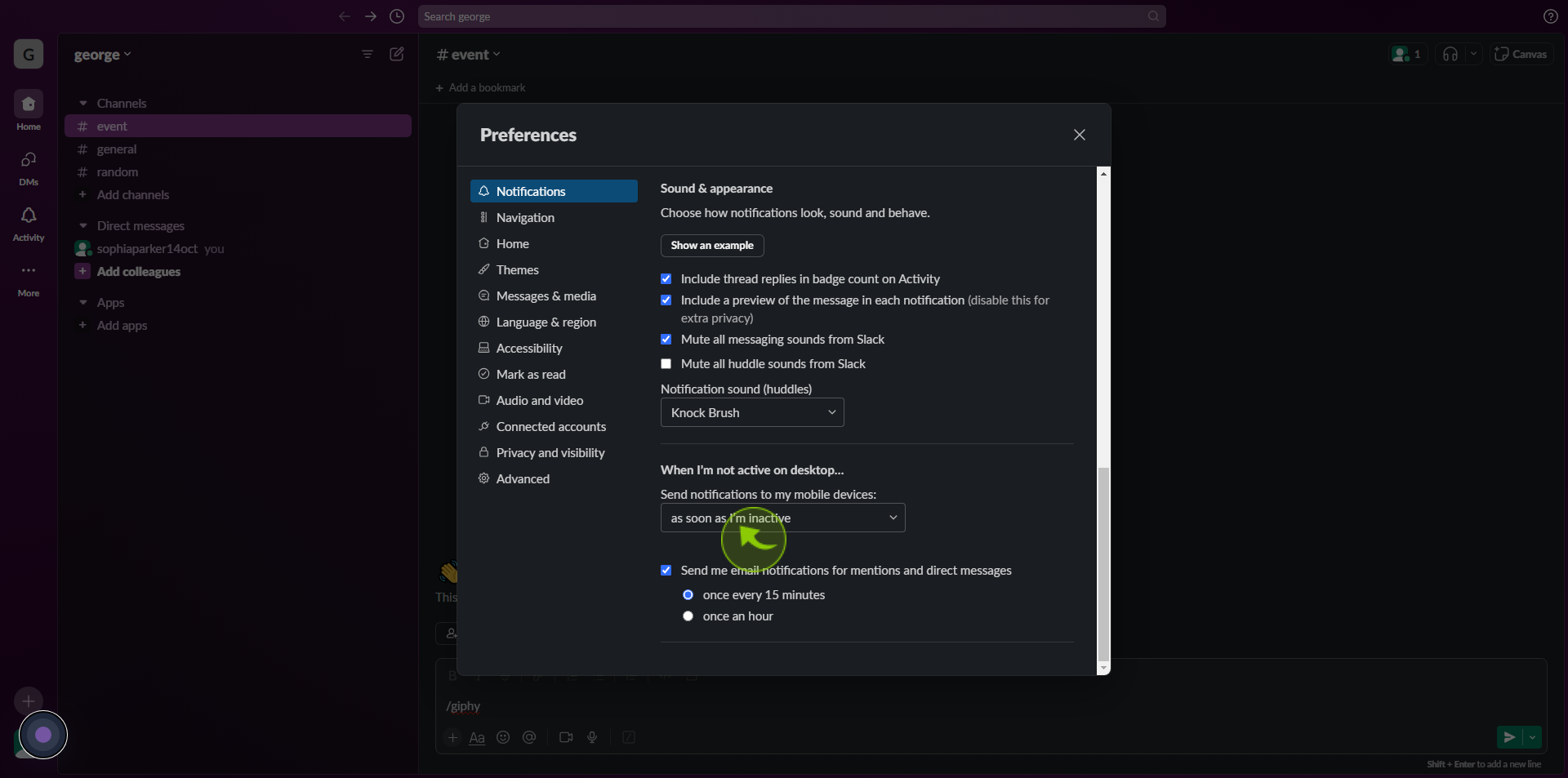Open the emoji picker icon
This screenshot has height=778, width=1568.
pyautogui.click(x=503, y=737)
